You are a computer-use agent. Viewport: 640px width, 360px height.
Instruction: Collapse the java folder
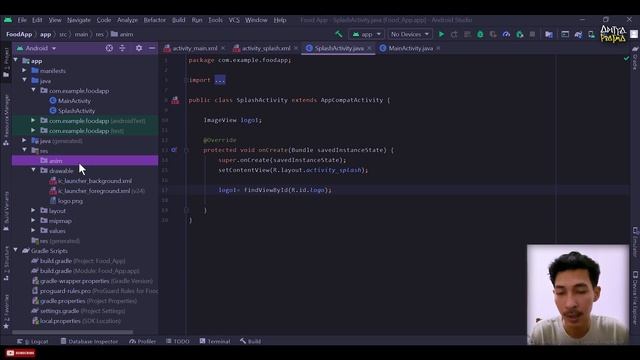click(x=24, y=80)
